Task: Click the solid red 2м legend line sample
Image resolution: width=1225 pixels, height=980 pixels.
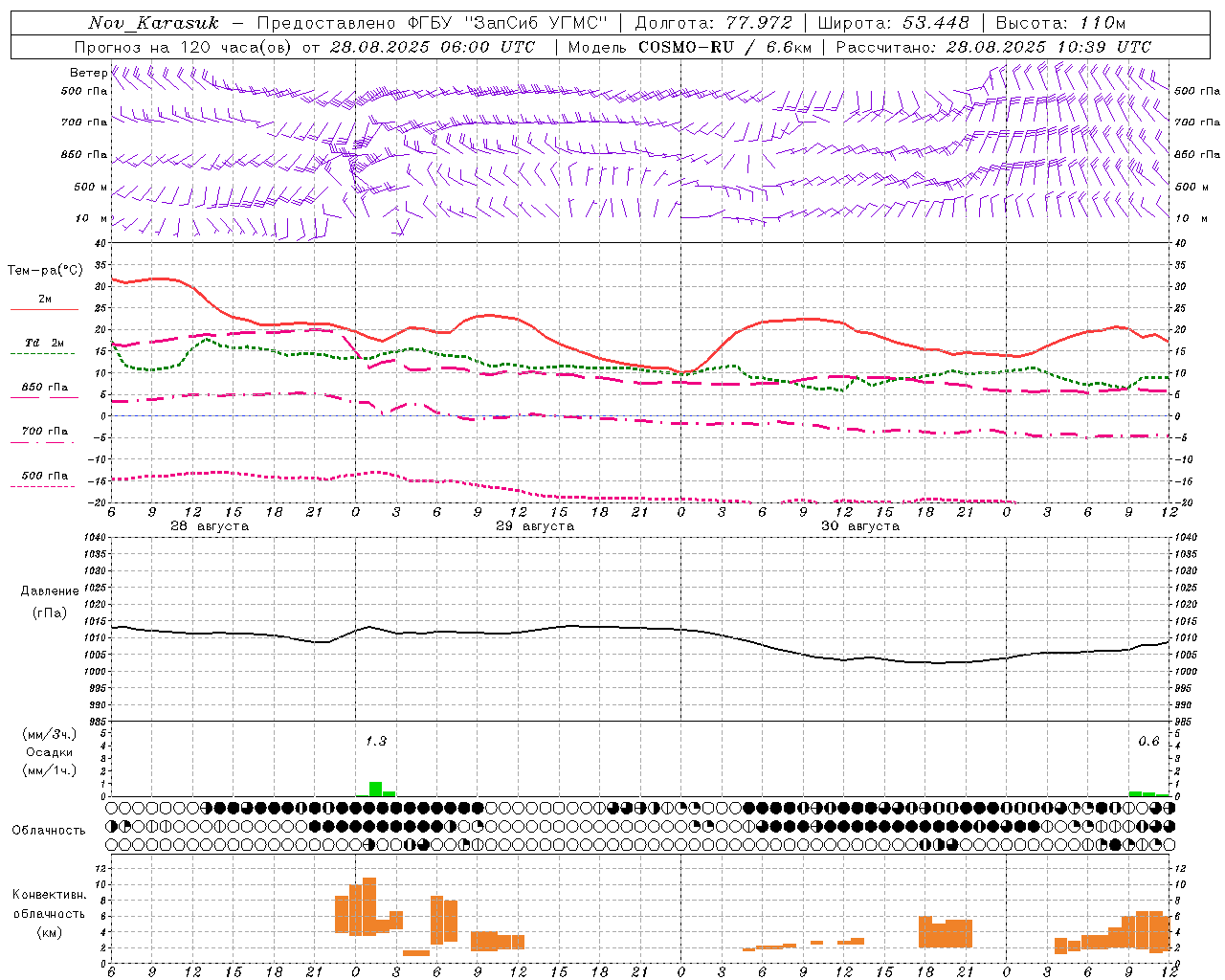Action: pos(44,309)
